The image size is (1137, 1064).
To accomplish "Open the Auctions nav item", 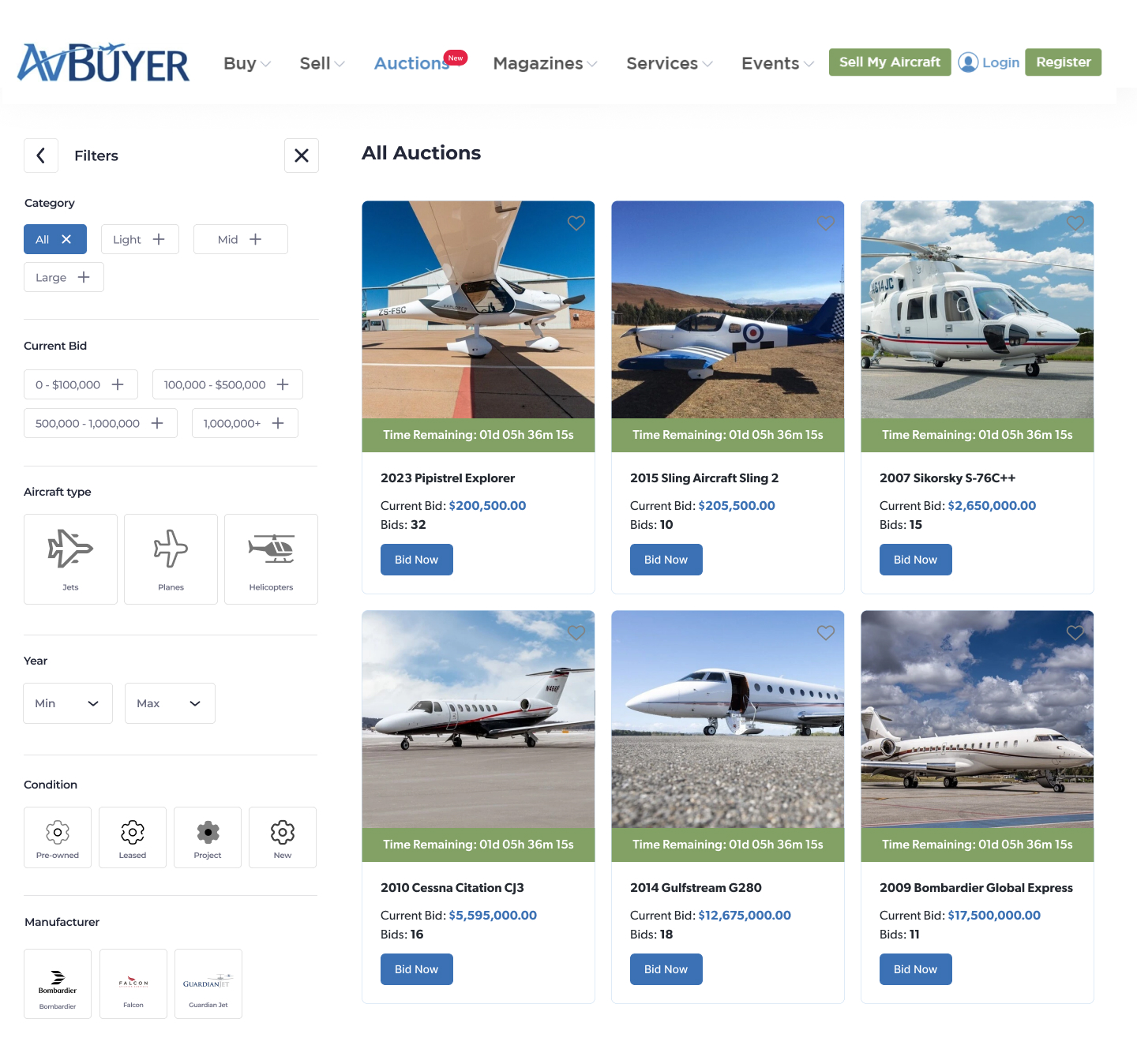I will (x=412, y=63).
